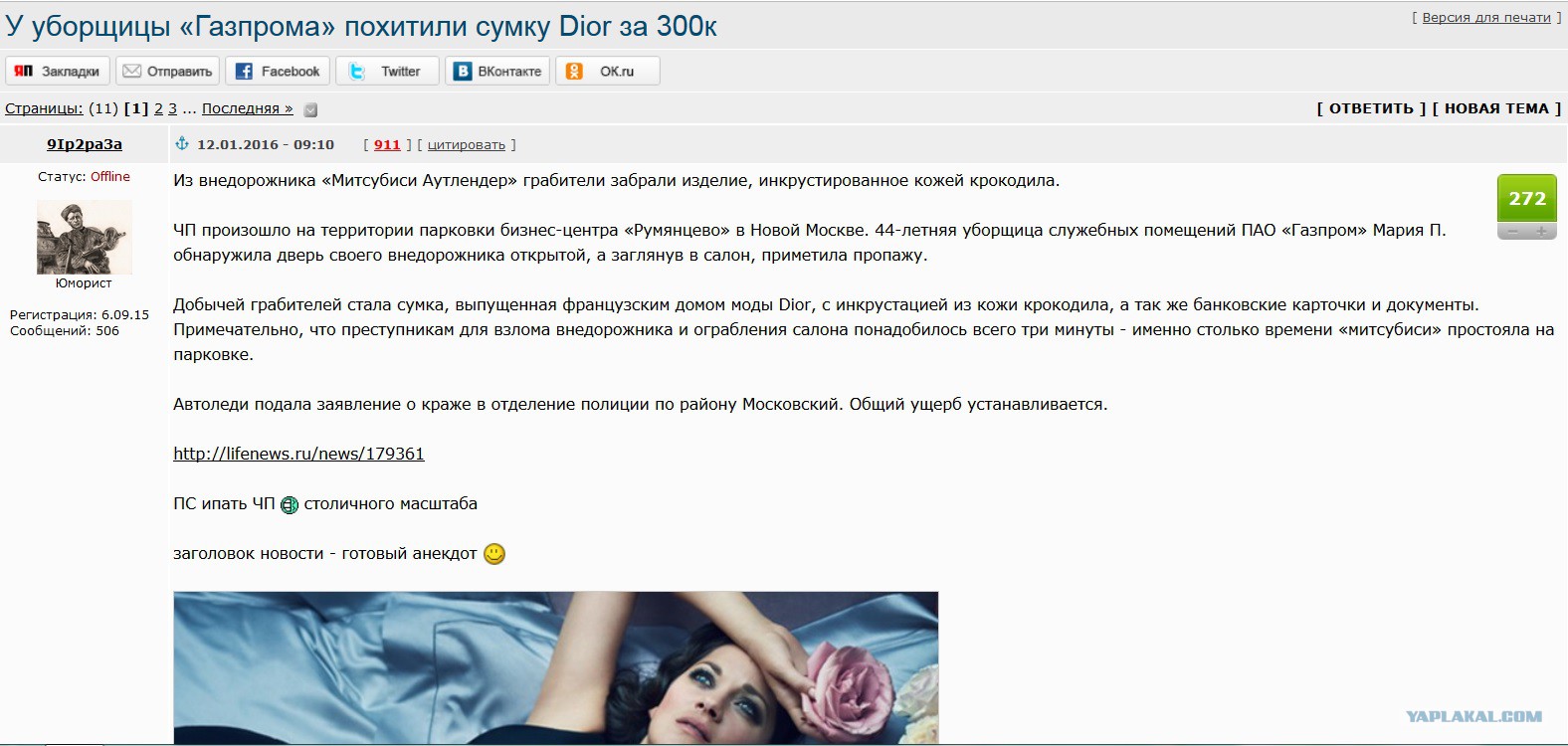Click the green 272 rating score
The width and height of the screenshot is (1568, 746).
pyautogui.click(x=1527, y=198)
